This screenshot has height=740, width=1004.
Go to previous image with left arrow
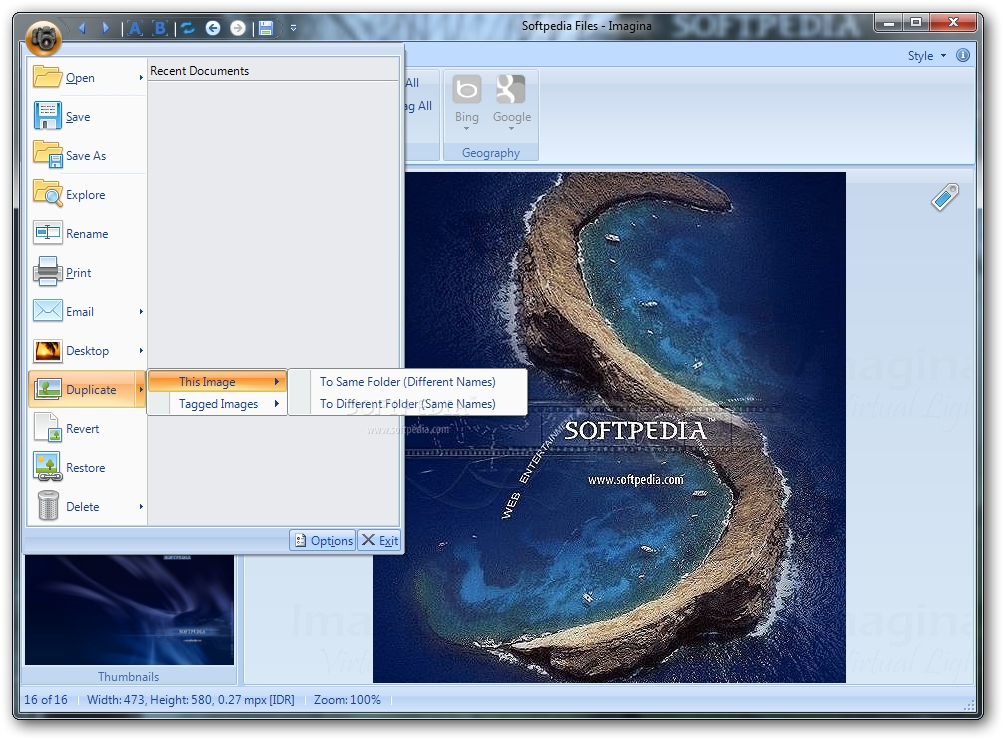coord(81,28)
